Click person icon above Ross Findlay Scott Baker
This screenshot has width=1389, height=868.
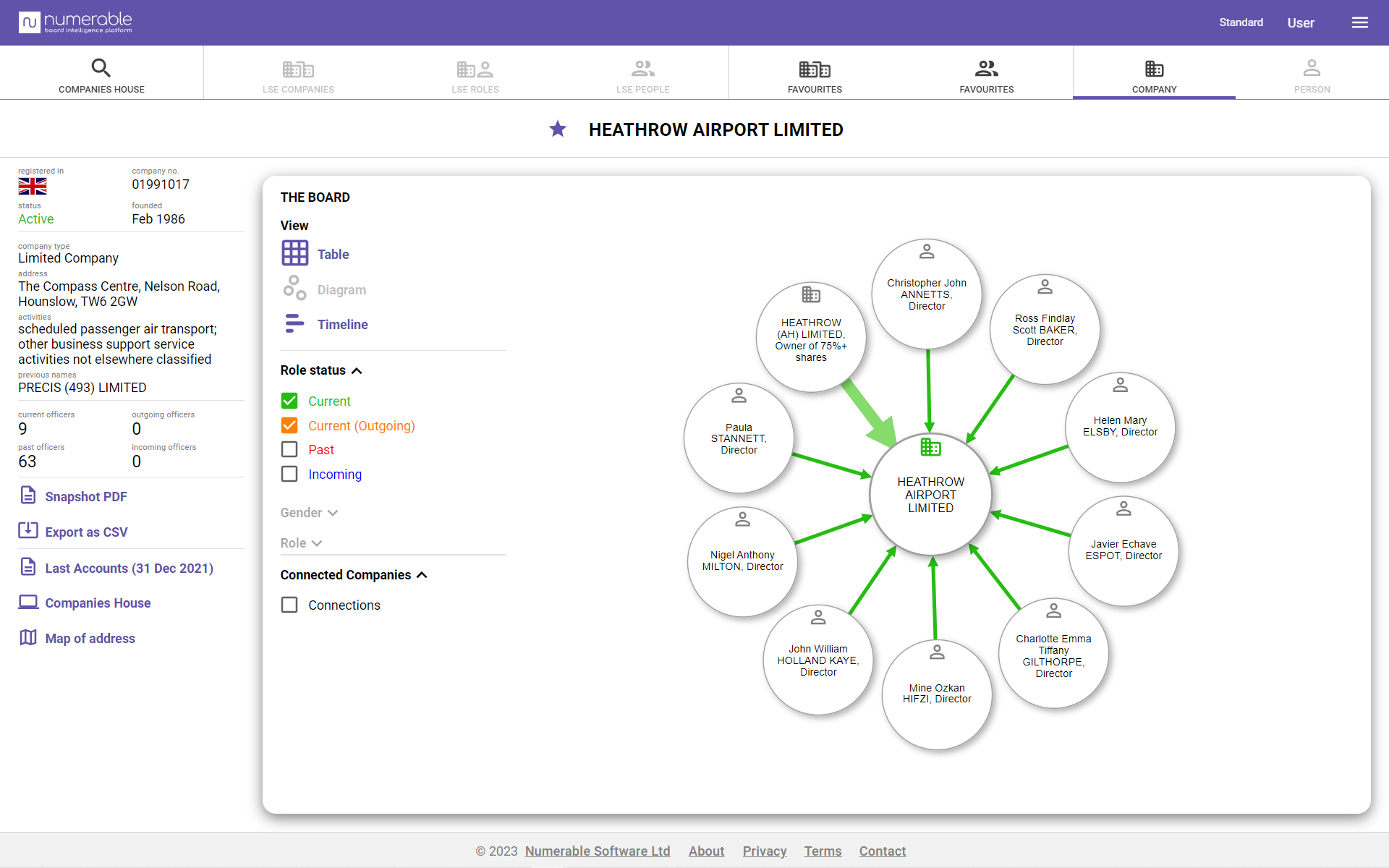point(1045,287)
